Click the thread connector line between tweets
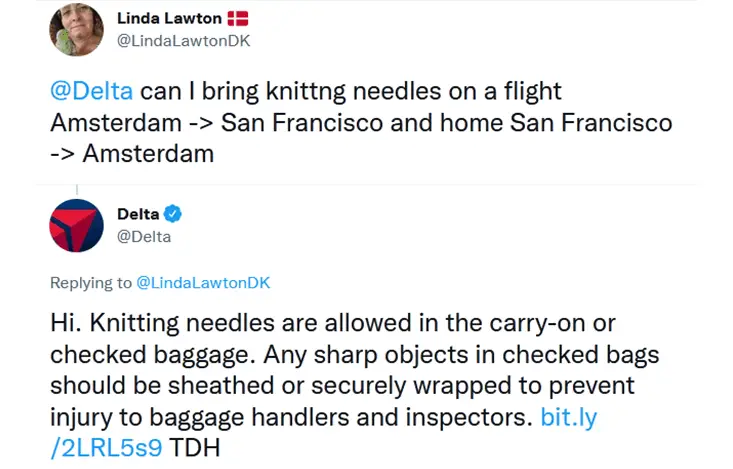The height and width of the screenshot is (469, 733). tap(77, 190)
